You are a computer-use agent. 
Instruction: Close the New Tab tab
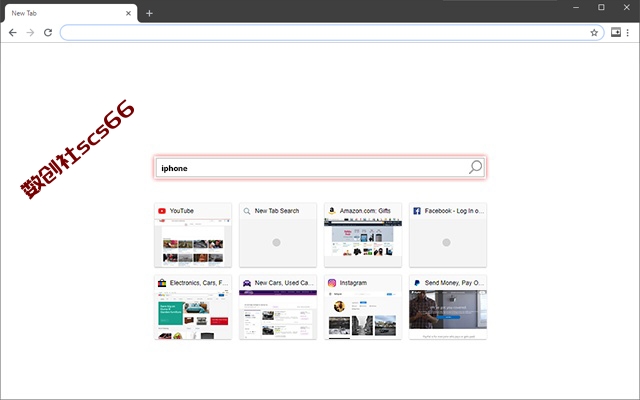coord(128,13)
